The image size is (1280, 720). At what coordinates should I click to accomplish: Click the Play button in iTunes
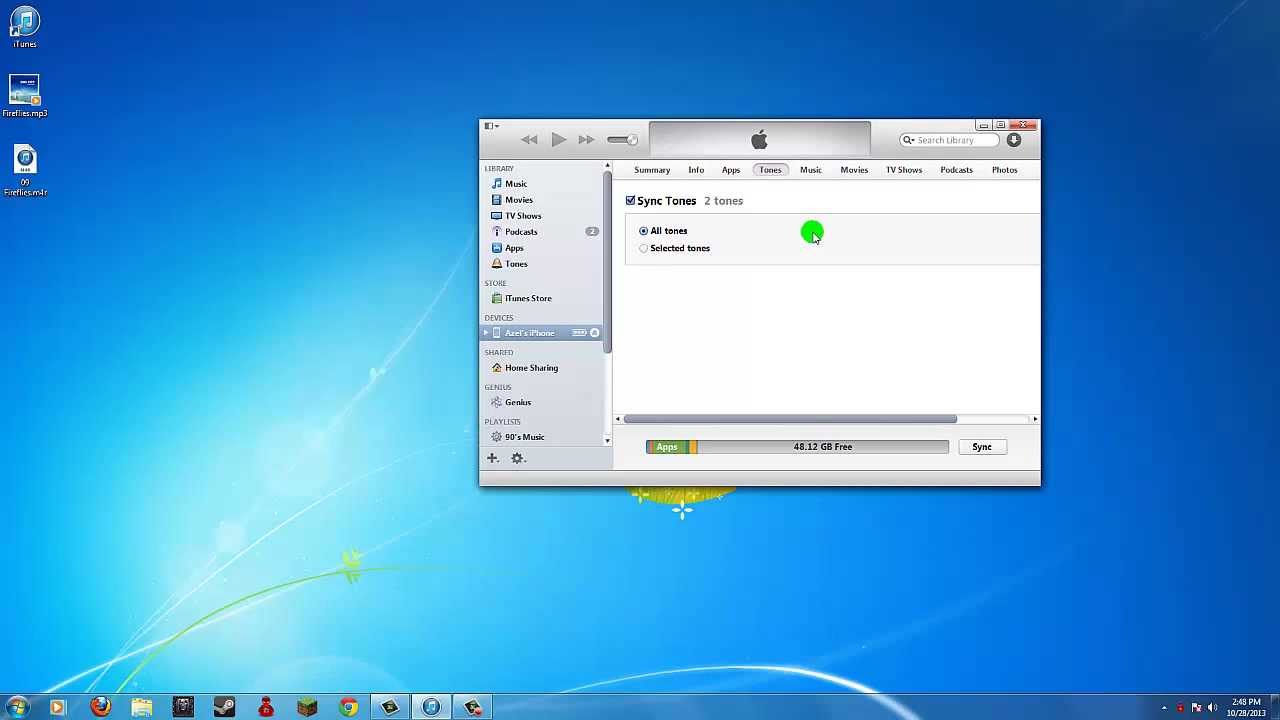(558, 140)
